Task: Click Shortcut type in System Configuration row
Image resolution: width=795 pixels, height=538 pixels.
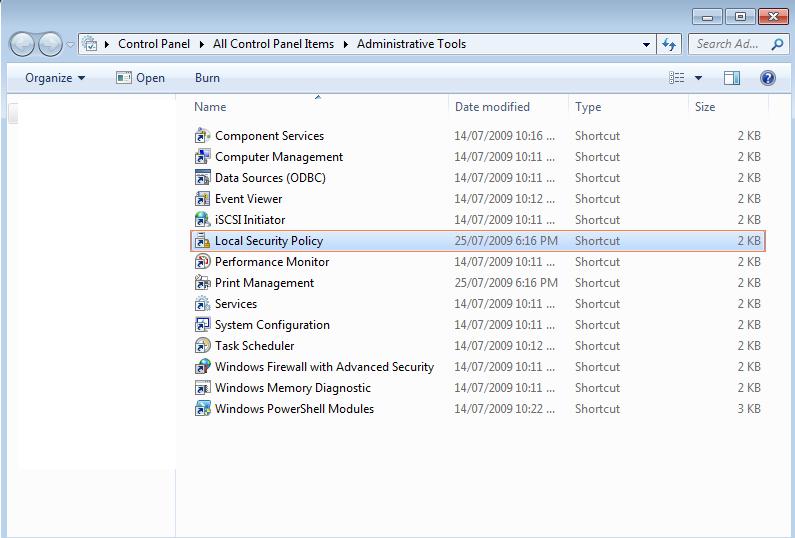Action: point(597,325)
